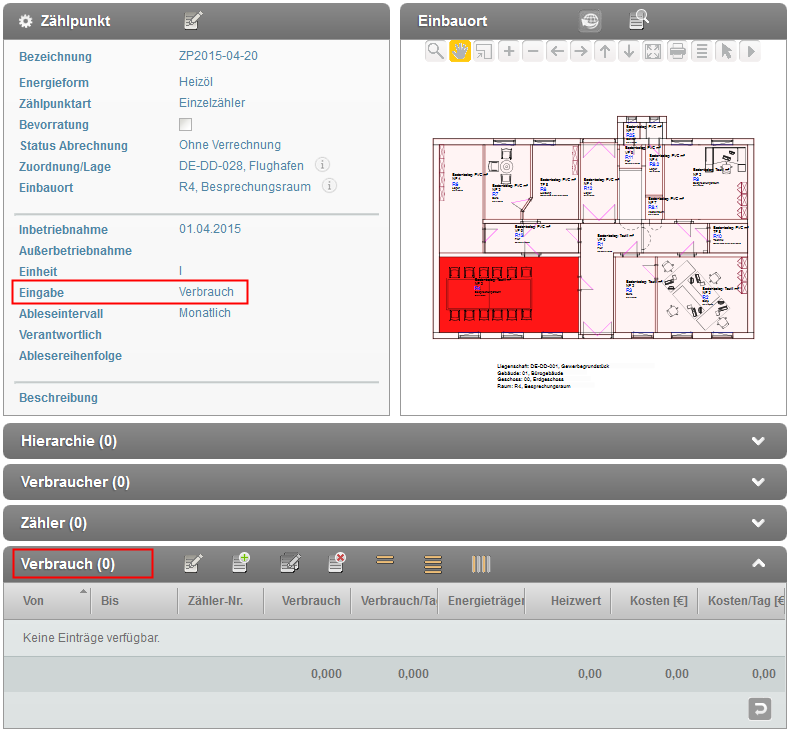
Task: Fit floor plan to full extent
Action: tap(653, 51)
